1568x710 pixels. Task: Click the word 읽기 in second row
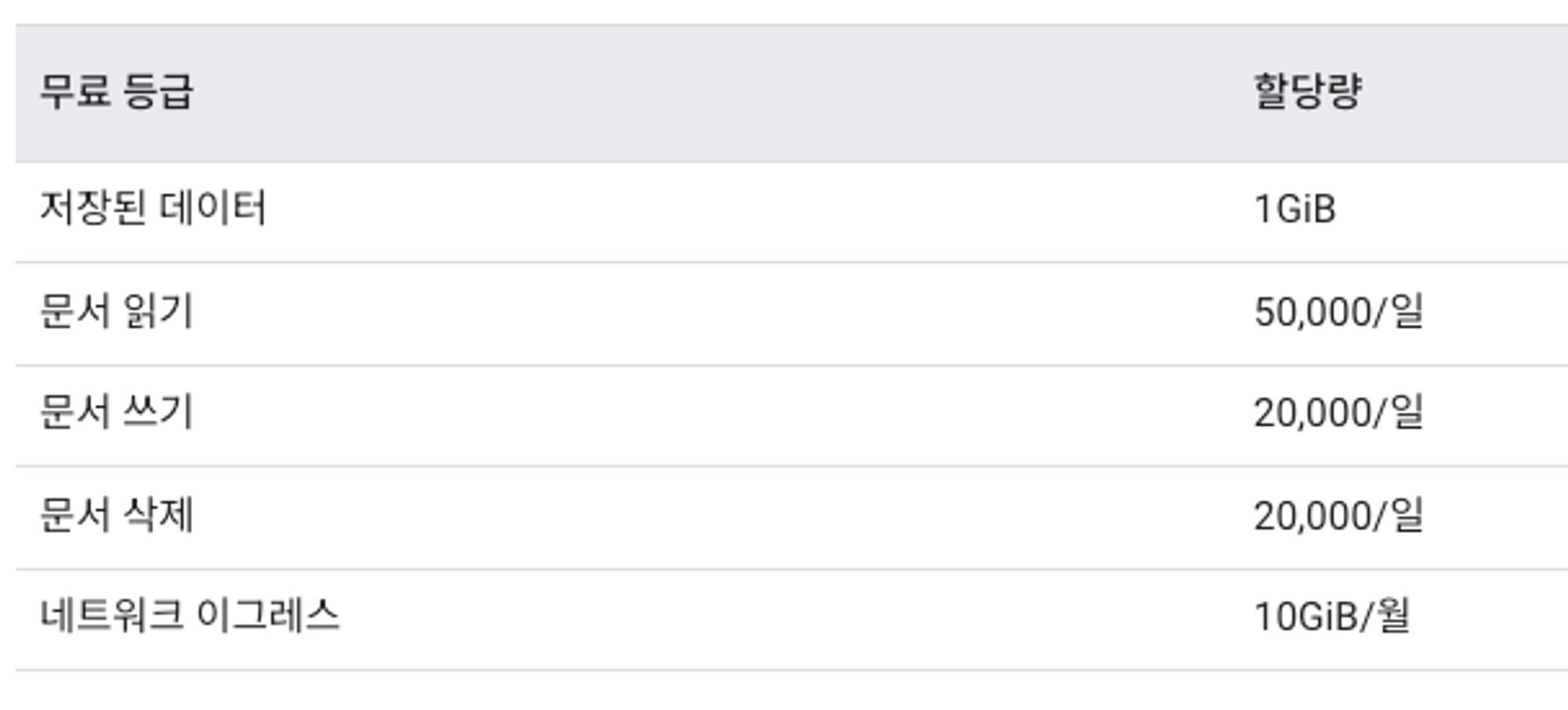coord(158,311)
